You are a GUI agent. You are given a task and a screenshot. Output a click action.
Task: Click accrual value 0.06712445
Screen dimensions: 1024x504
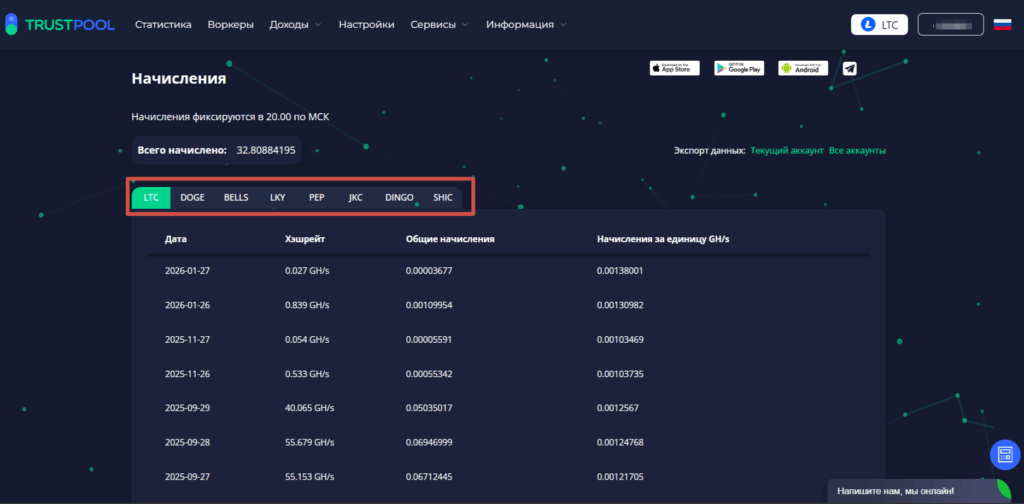[x=429, y=477]
